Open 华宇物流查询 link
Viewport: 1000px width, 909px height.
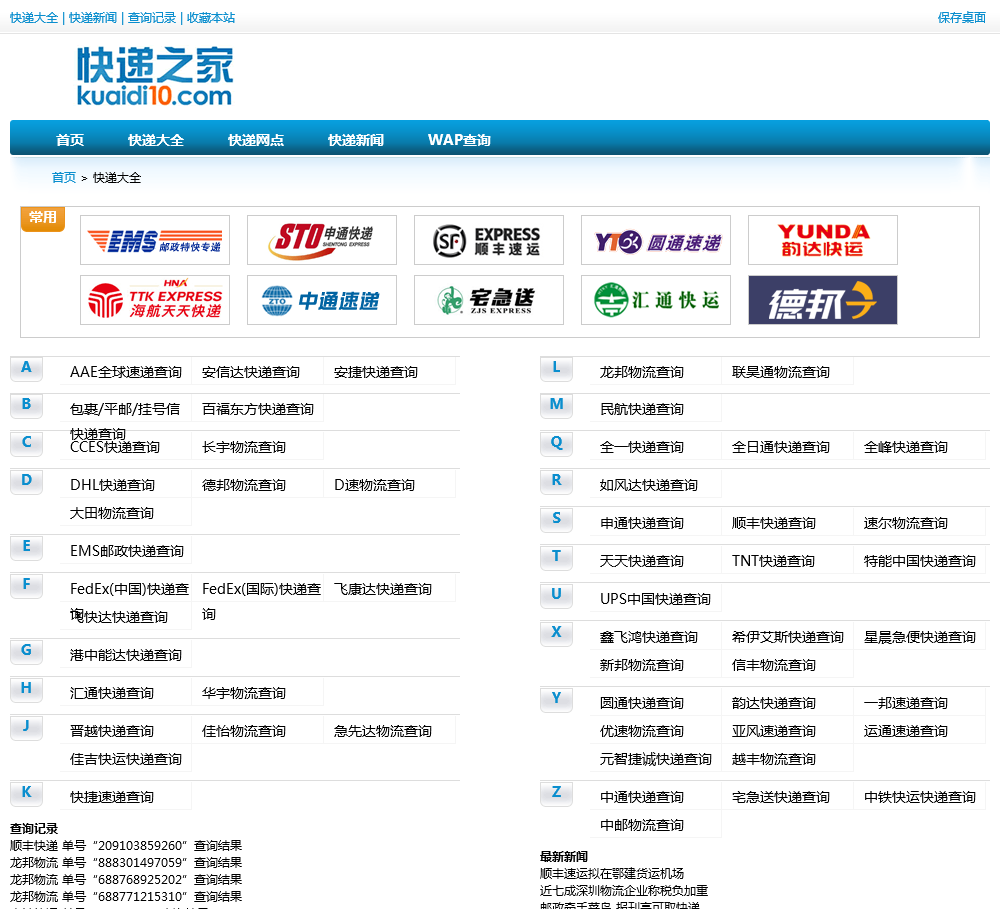244,693
